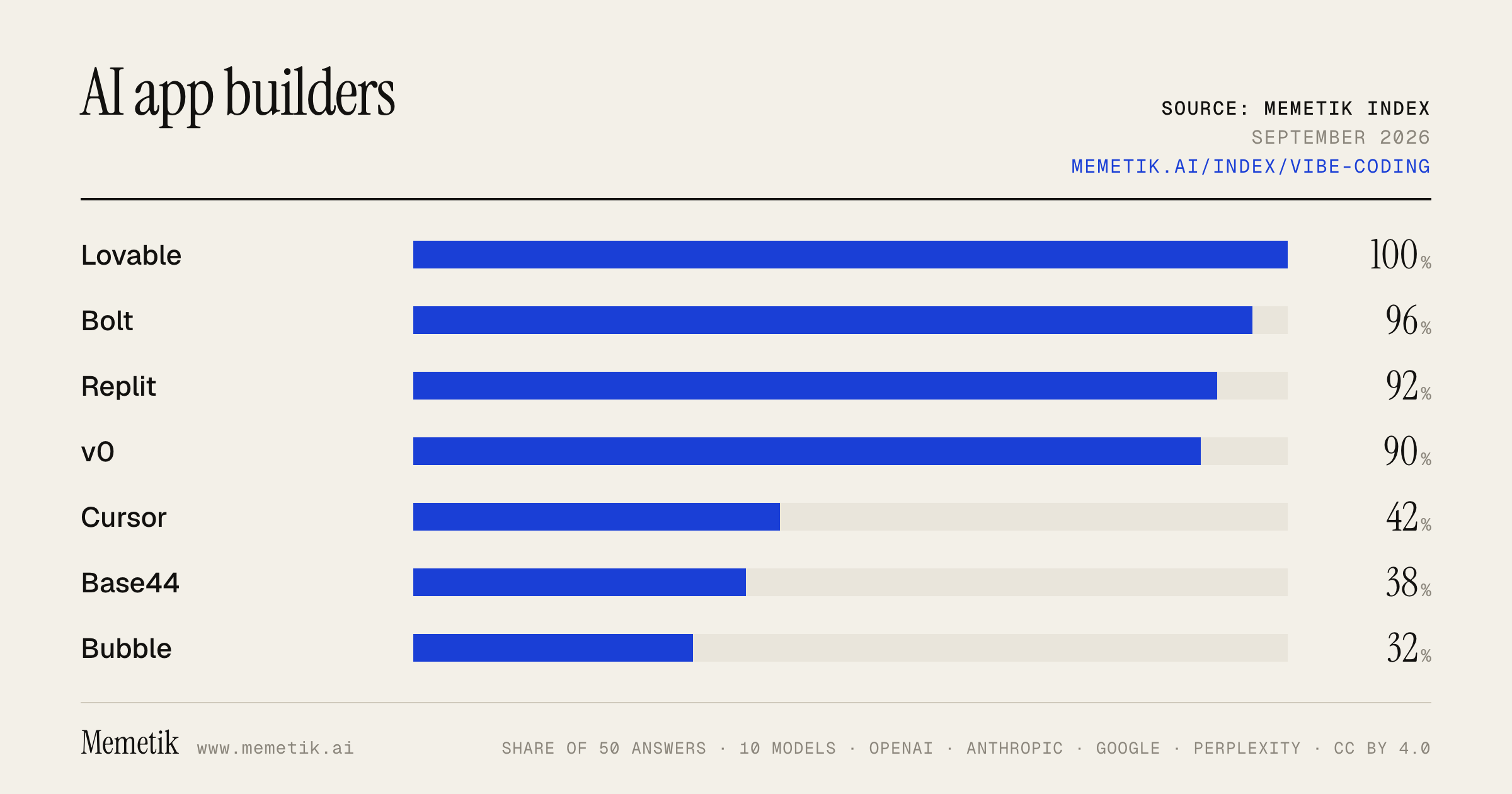Select the Lovable row label
This screenshot has width=1512, height=794.
[x=131, y=255]
